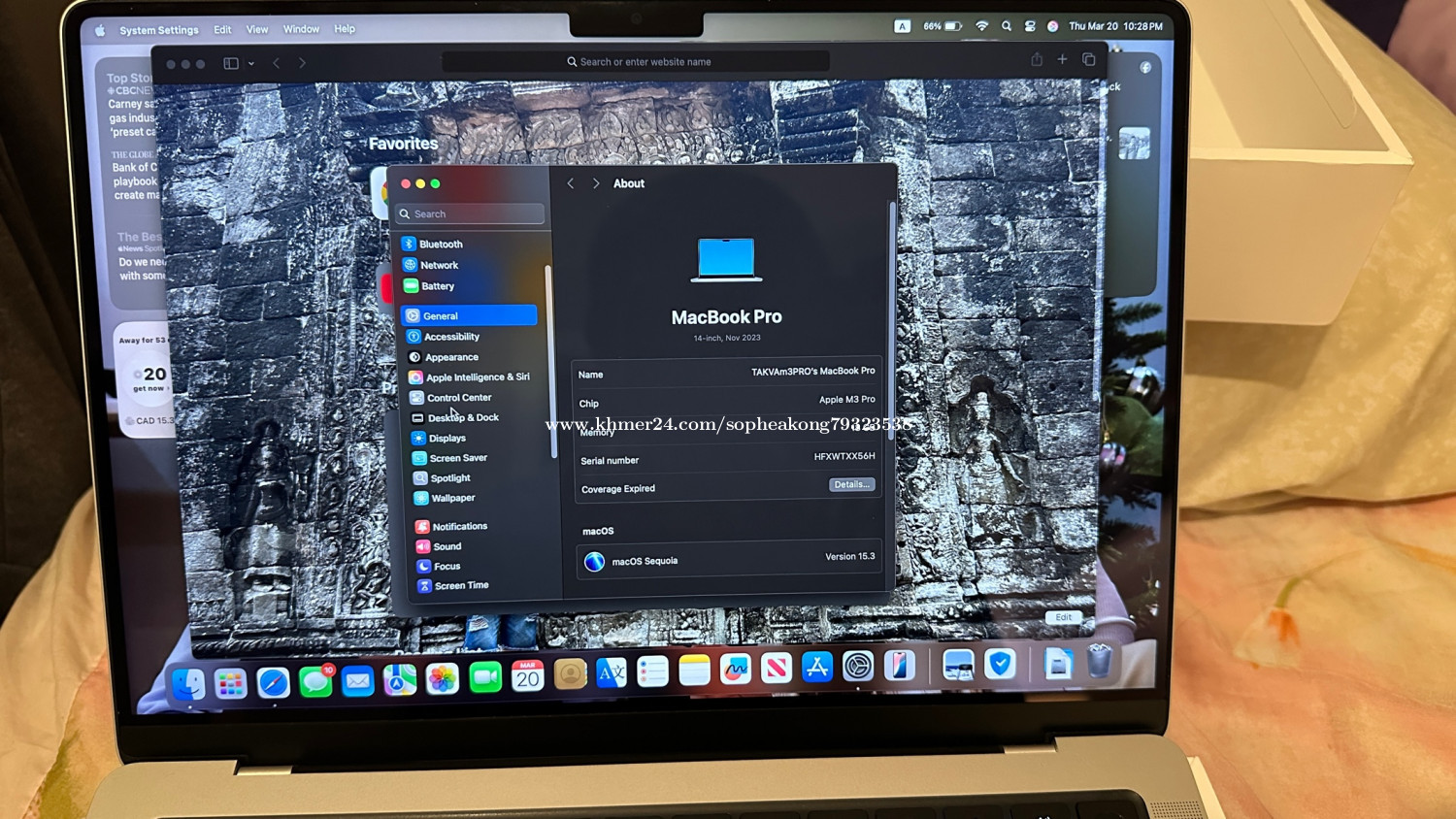Open Mail app in the Dock
Screen dimensions: 1456x819
pyautogui.click(x=358, y=681)
